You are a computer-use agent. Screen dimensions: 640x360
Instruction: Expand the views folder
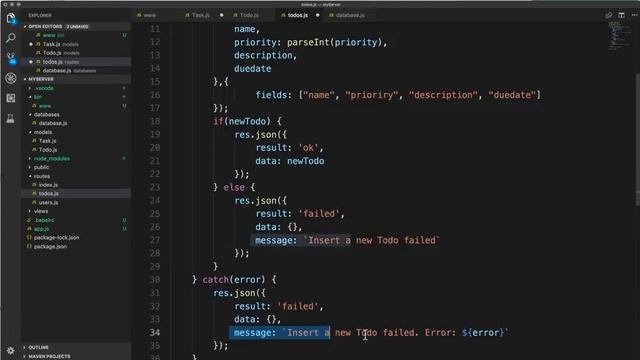coord(41,211)
